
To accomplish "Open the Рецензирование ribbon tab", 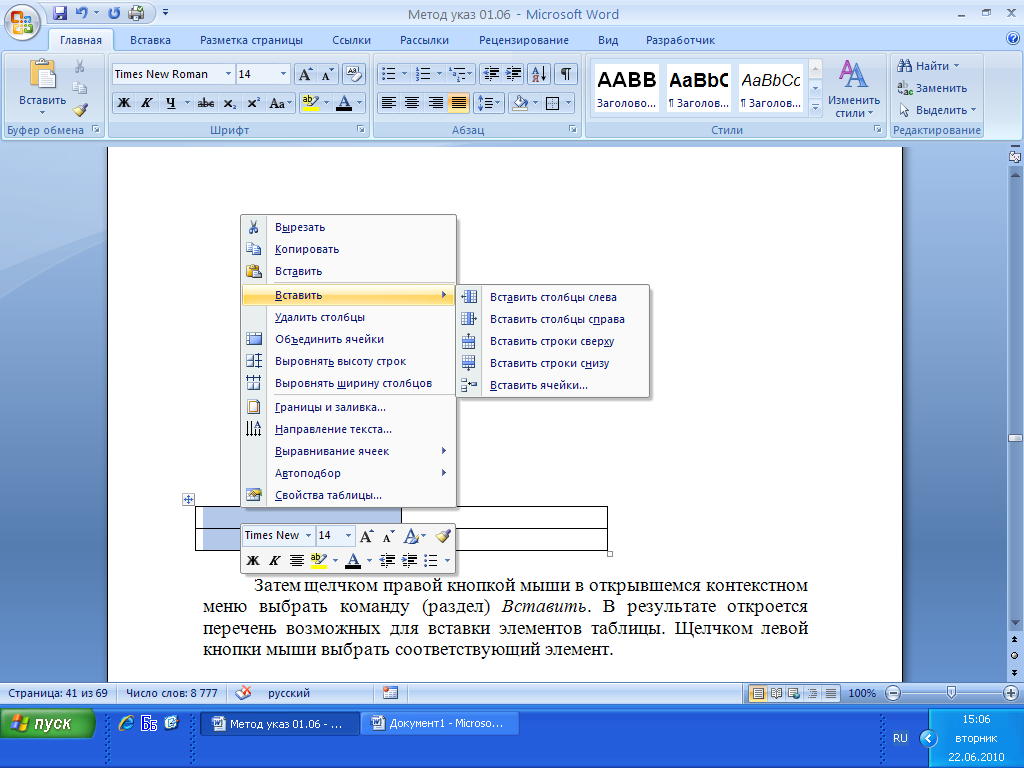I will pyautogui.click(x=524, y=40).
